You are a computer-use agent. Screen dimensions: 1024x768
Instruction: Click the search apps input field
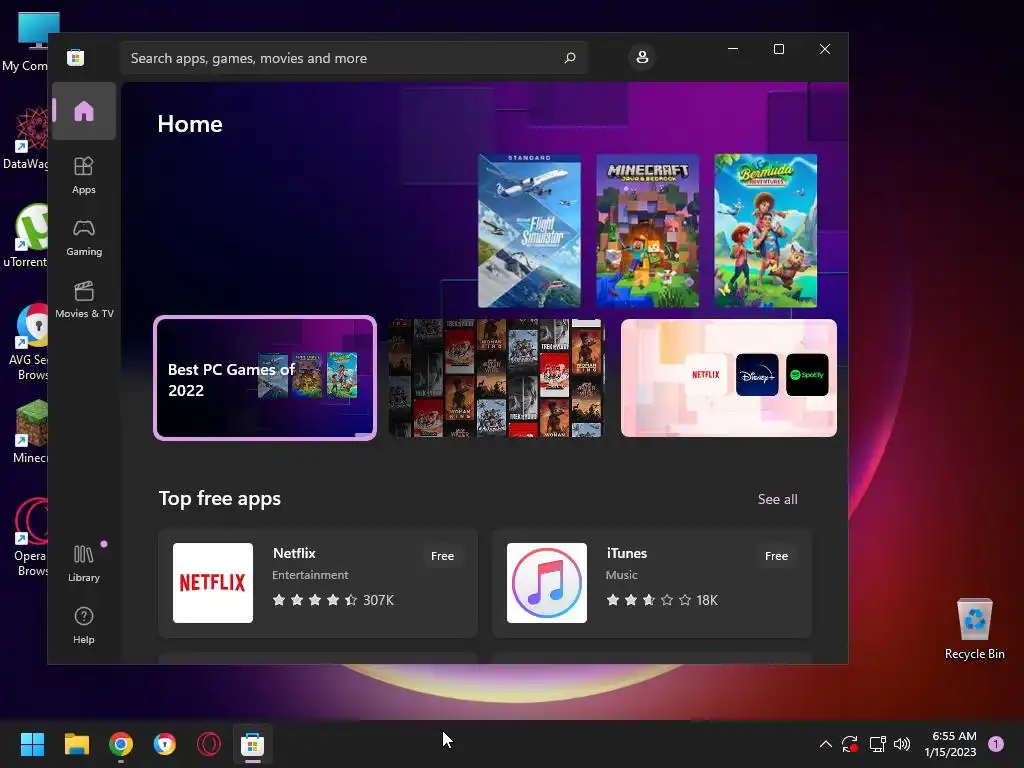tap(353, 58)
